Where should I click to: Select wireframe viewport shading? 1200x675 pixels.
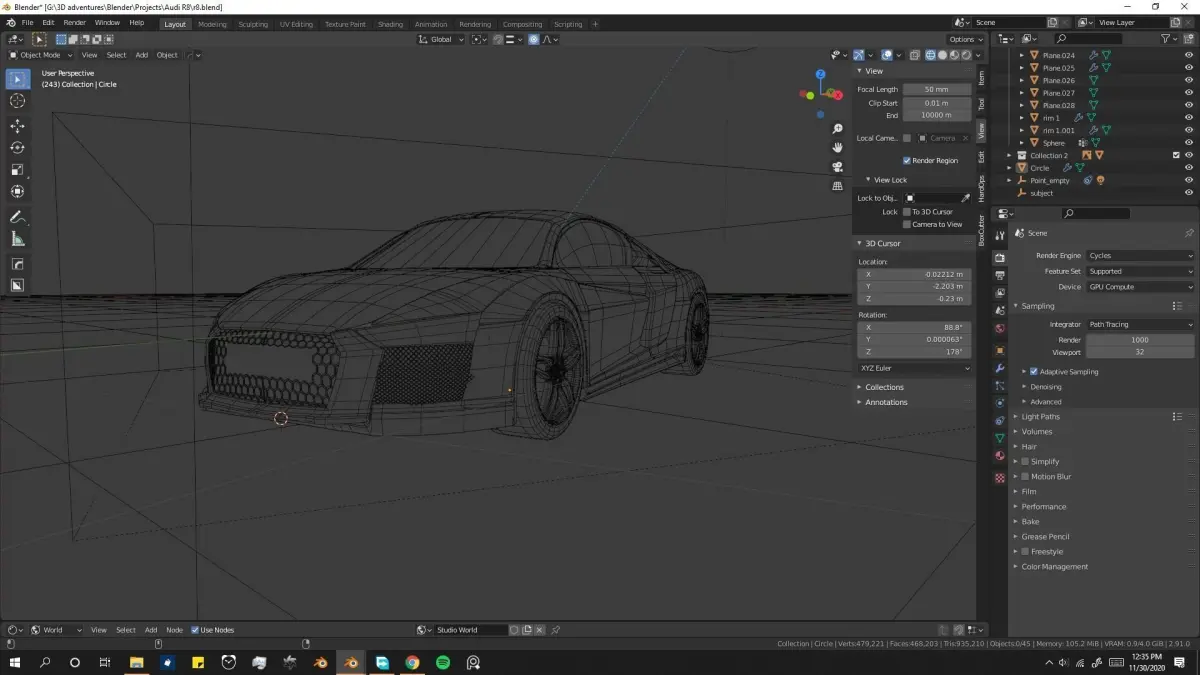point(930,55)
